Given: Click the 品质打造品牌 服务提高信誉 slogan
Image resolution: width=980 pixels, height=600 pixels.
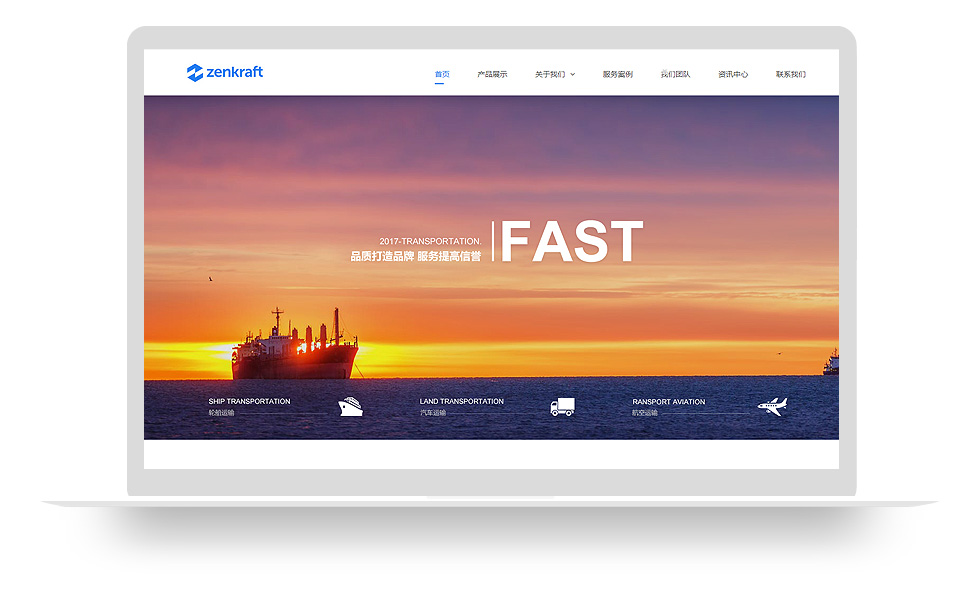Looking at the screenshot, I should (x=416, y=256).
